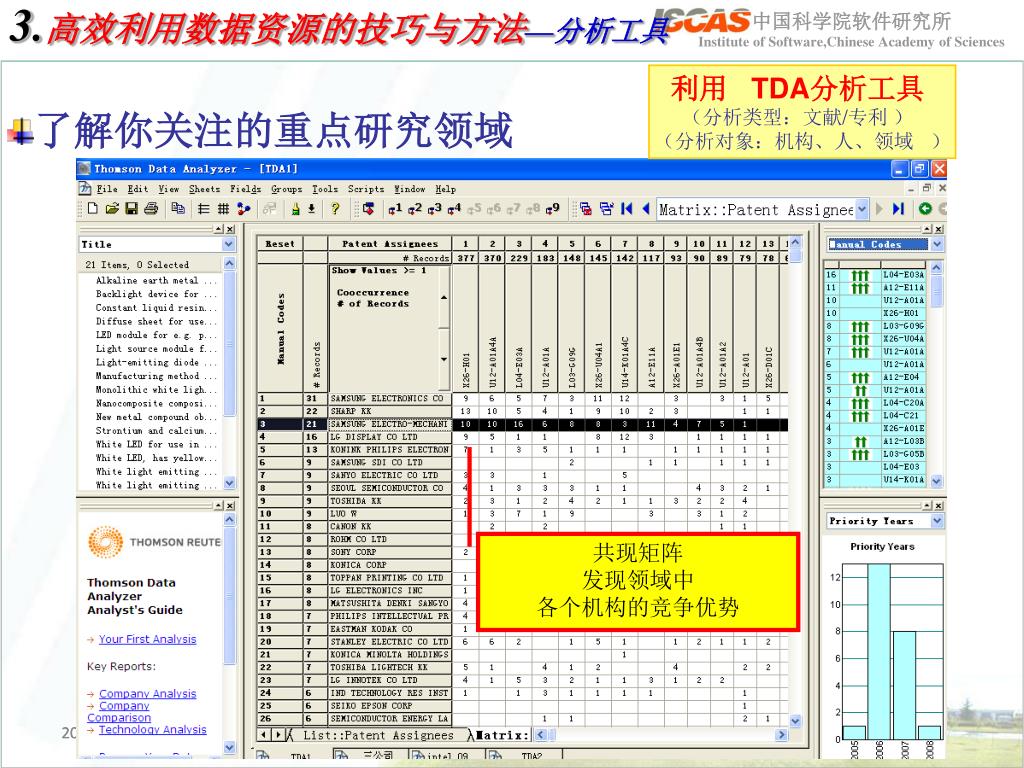The height and width of the screenshot is (768, 1024).
Task: Open the Tools menu
Action: (325, 189)
